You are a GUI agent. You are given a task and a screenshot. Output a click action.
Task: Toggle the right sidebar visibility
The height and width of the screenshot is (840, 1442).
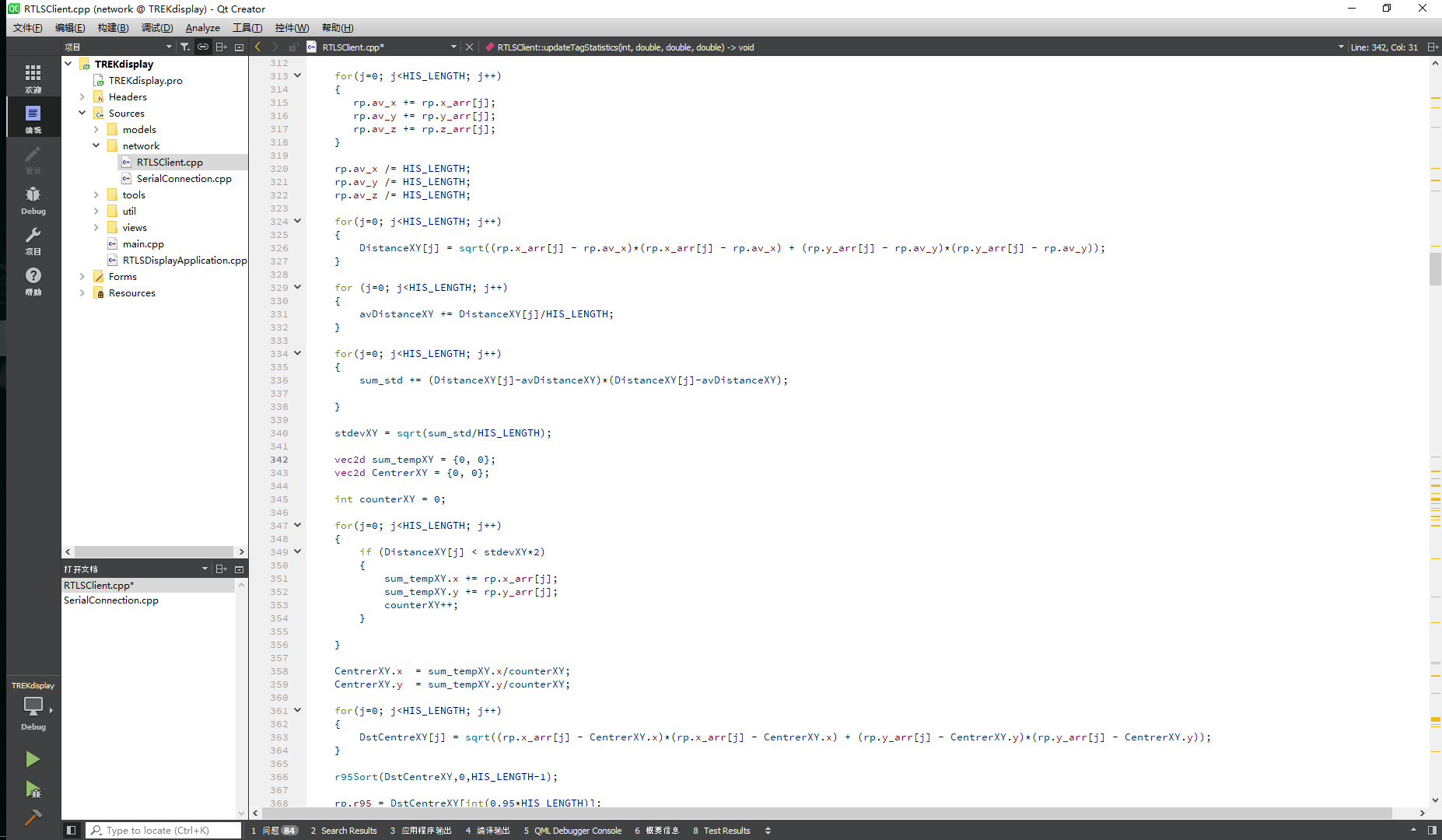(1432, 831)
